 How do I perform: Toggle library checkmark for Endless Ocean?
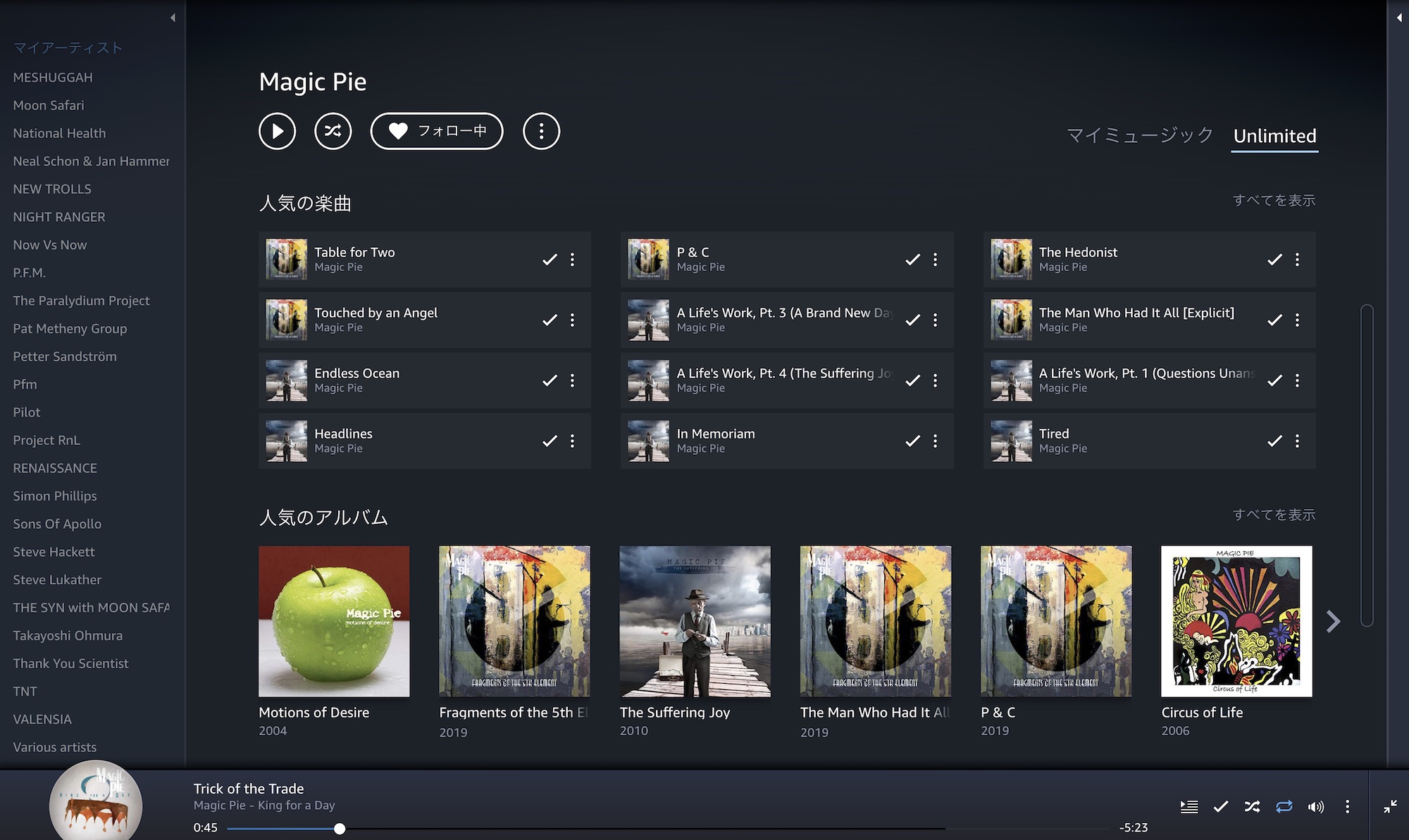point(550,381)
